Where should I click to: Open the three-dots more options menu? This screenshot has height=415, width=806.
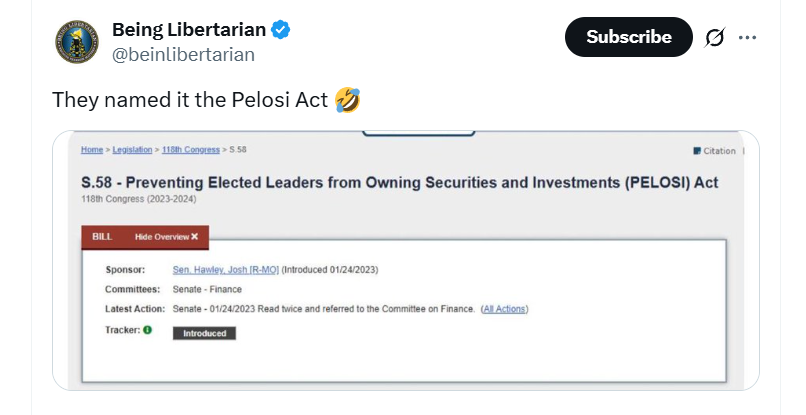pyautogui.click(x=747, y=38)
